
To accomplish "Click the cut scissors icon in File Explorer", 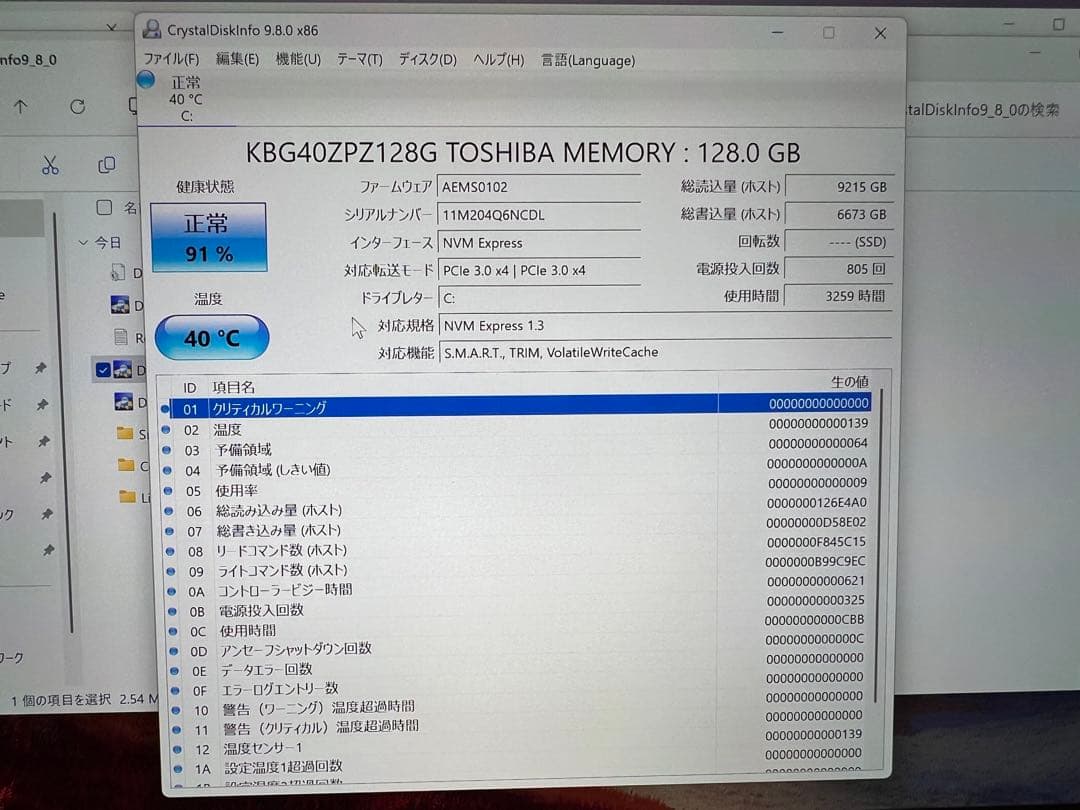I will (50, 165).
